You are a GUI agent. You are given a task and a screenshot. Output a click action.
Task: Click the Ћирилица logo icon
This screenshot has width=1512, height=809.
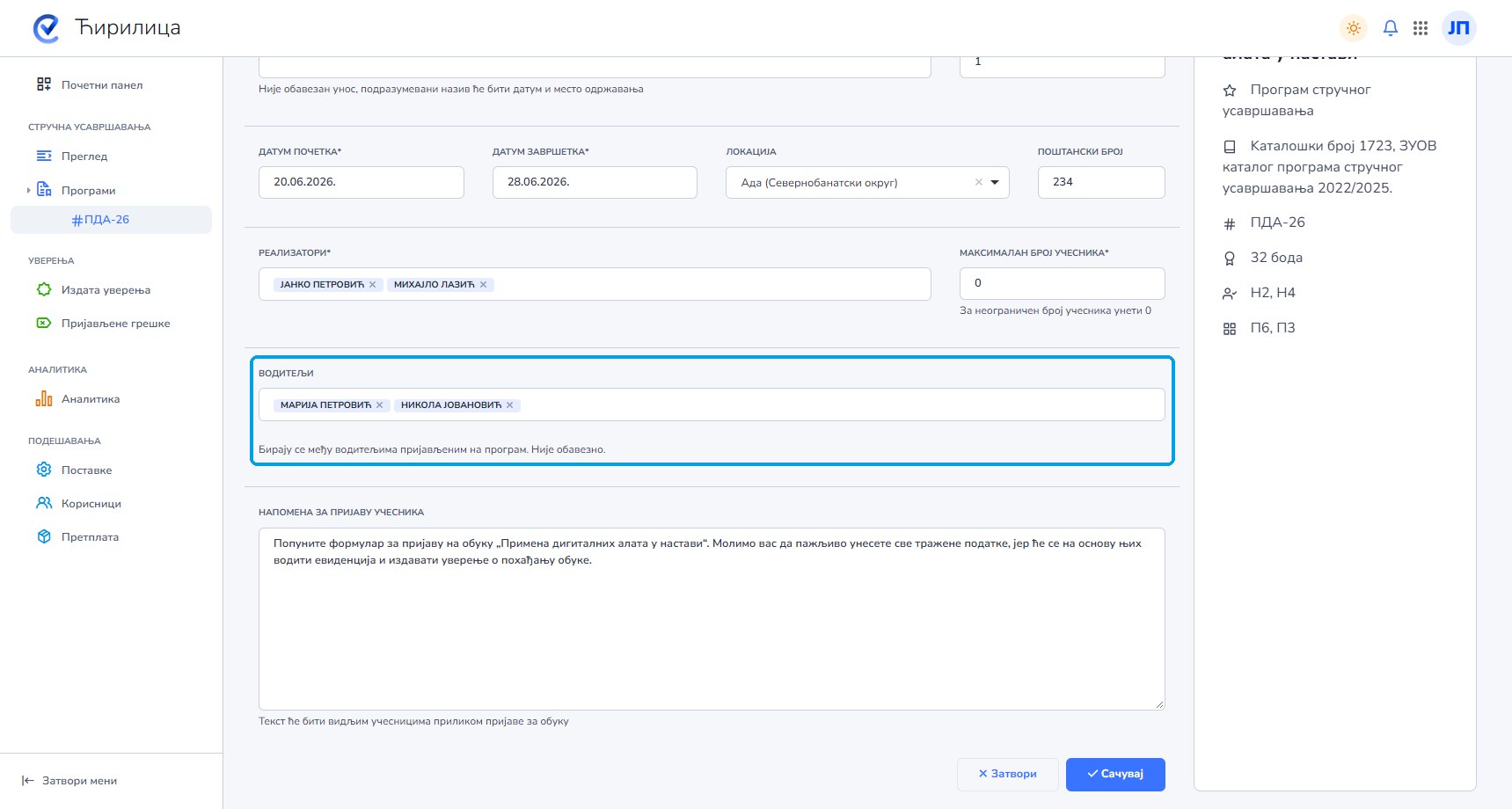(46, 28)
